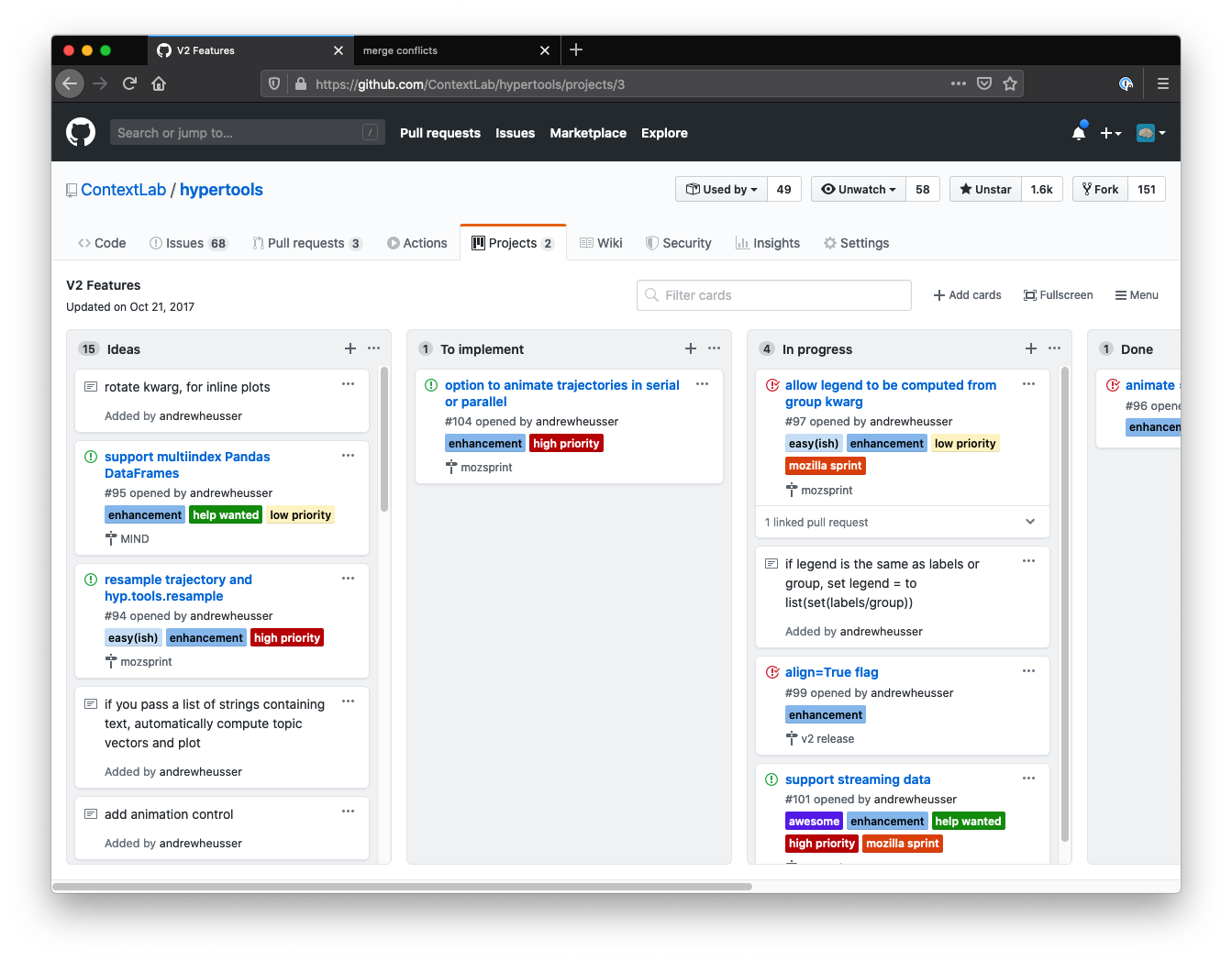Add a card to Ideas column

coord(350,348)
